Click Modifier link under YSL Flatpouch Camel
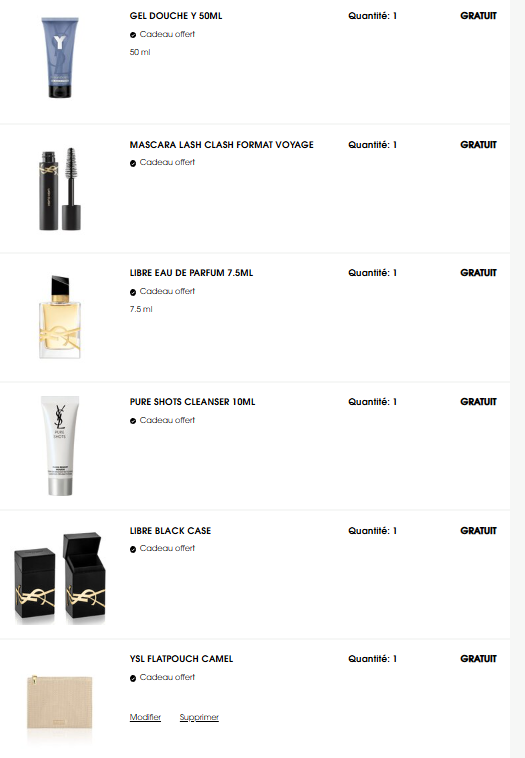This screenshot has width=525, height=758. [x=145, y=717]
